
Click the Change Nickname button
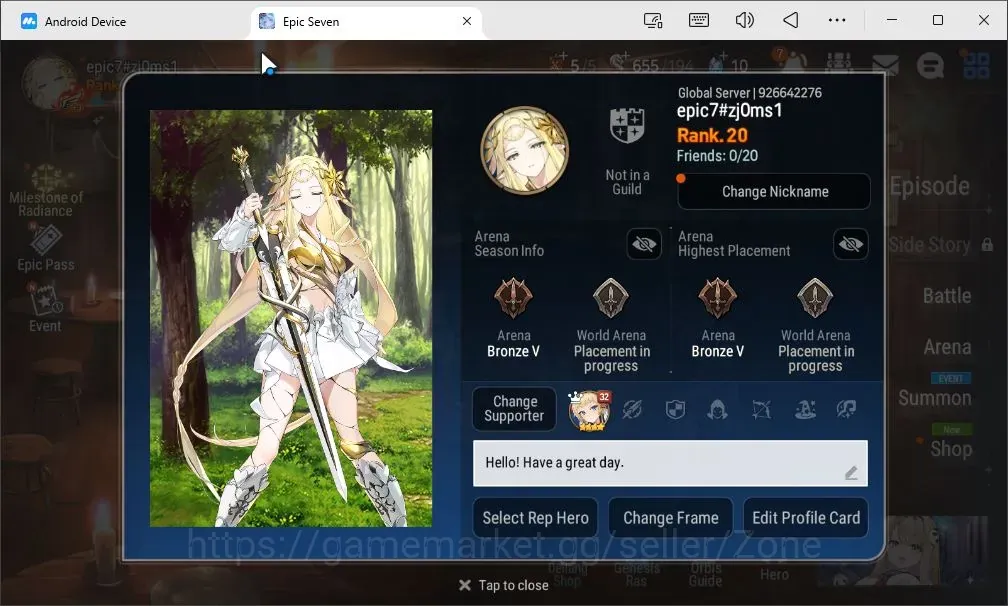coord(774,192)
